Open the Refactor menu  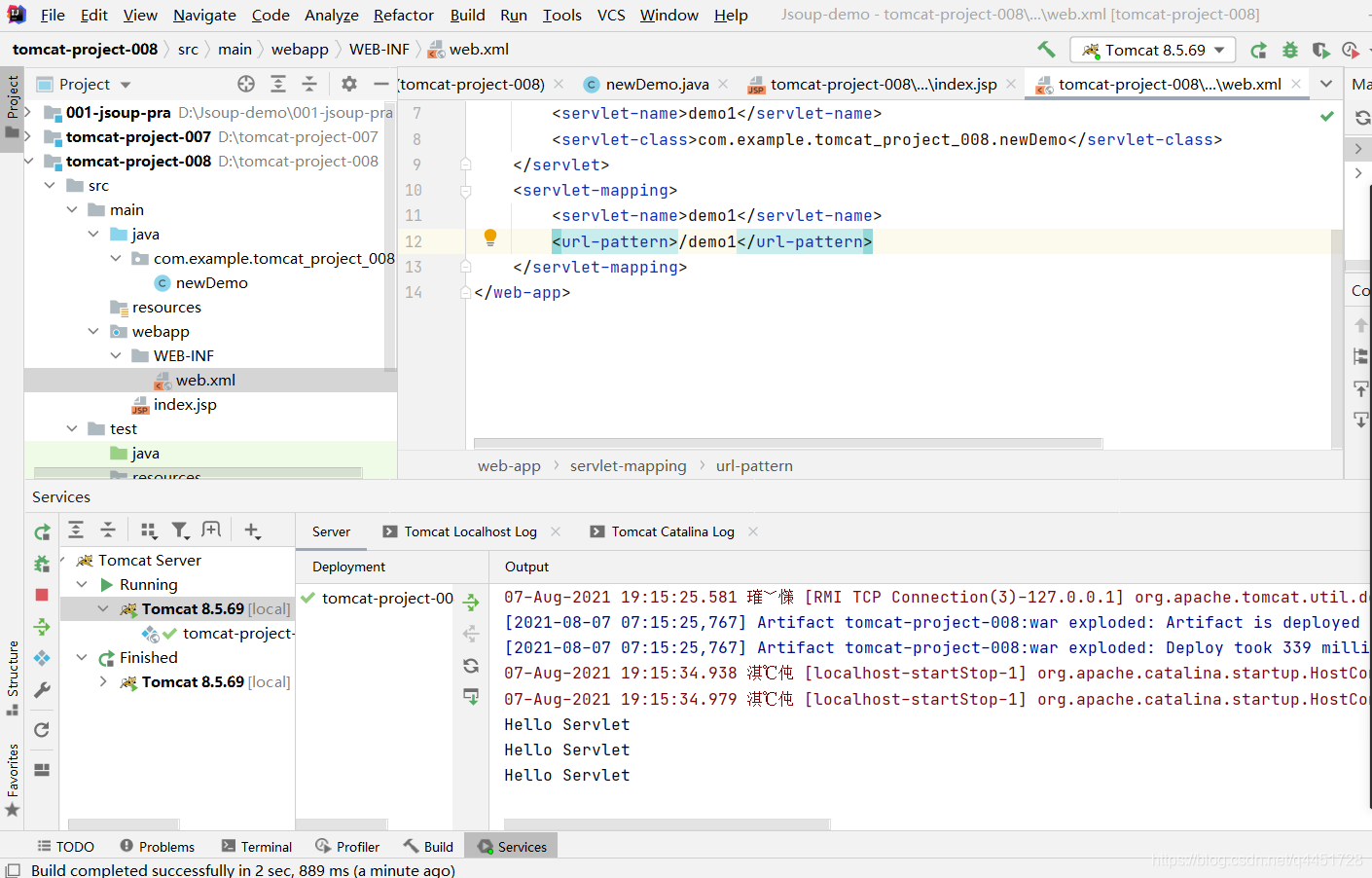(404, 15)
